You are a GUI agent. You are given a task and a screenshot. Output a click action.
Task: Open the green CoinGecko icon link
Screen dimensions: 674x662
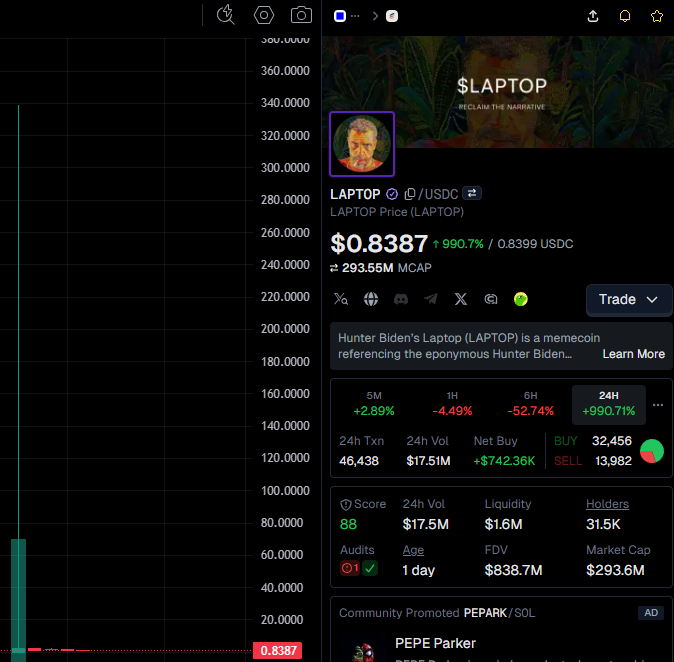pyautogui.click(x=521, y=299)
